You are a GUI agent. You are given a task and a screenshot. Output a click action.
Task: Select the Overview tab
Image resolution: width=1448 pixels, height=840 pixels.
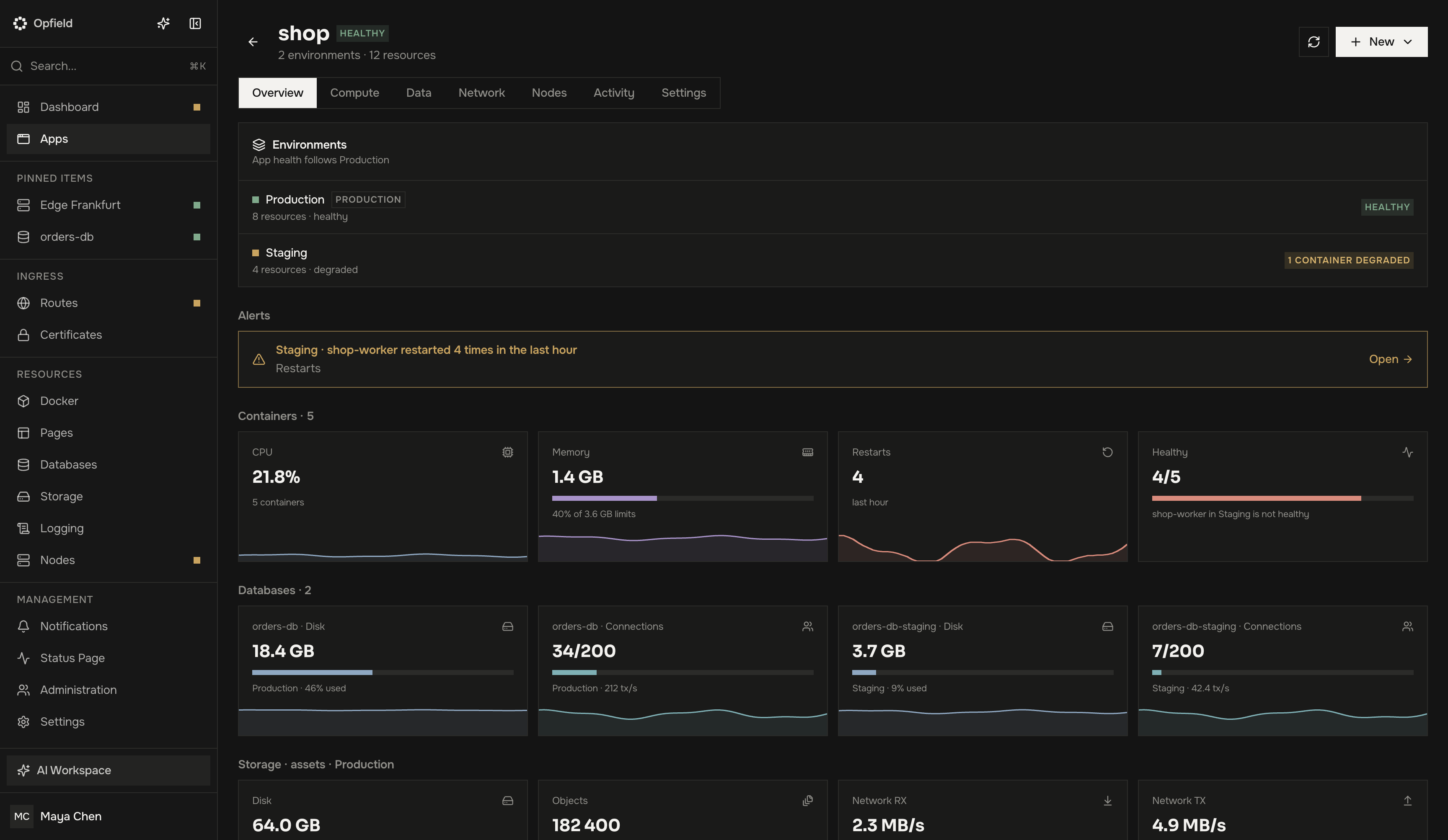click(277, 93)
